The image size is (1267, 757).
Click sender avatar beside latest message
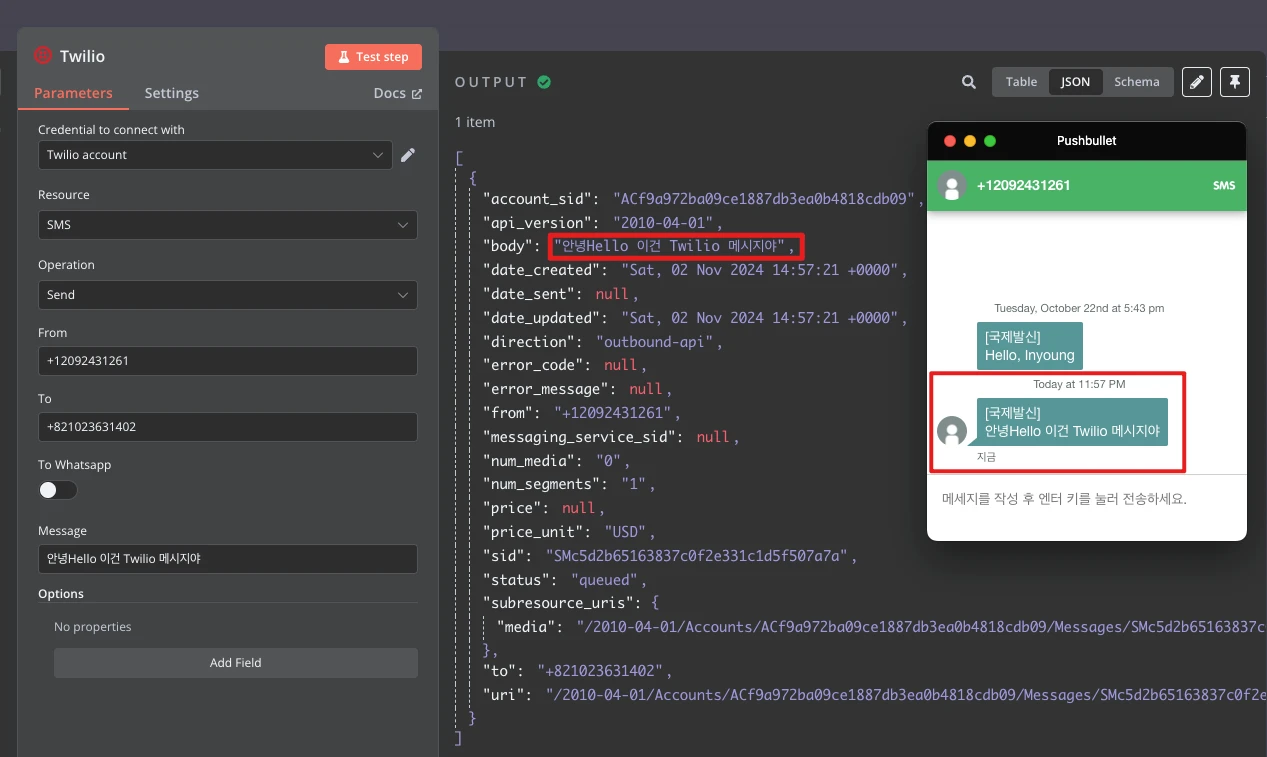[952, 431]
